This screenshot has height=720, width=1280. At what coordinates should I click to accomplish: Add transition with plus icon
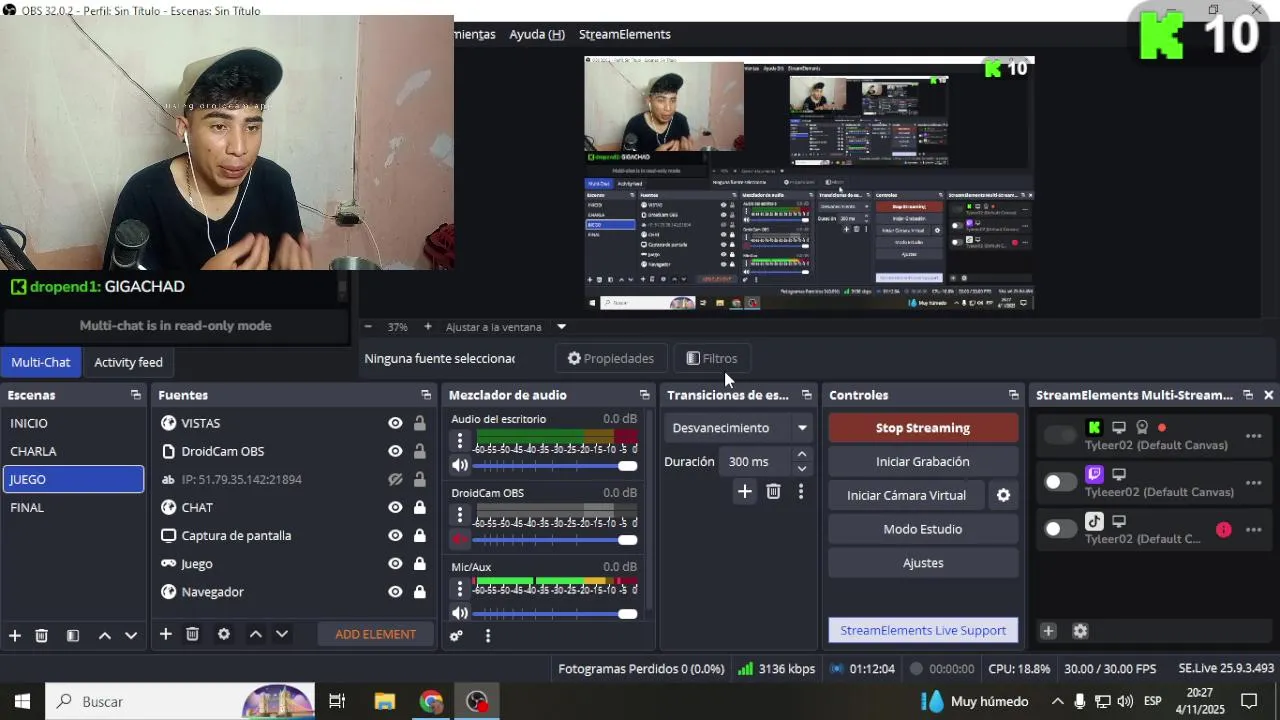point(744,491)
